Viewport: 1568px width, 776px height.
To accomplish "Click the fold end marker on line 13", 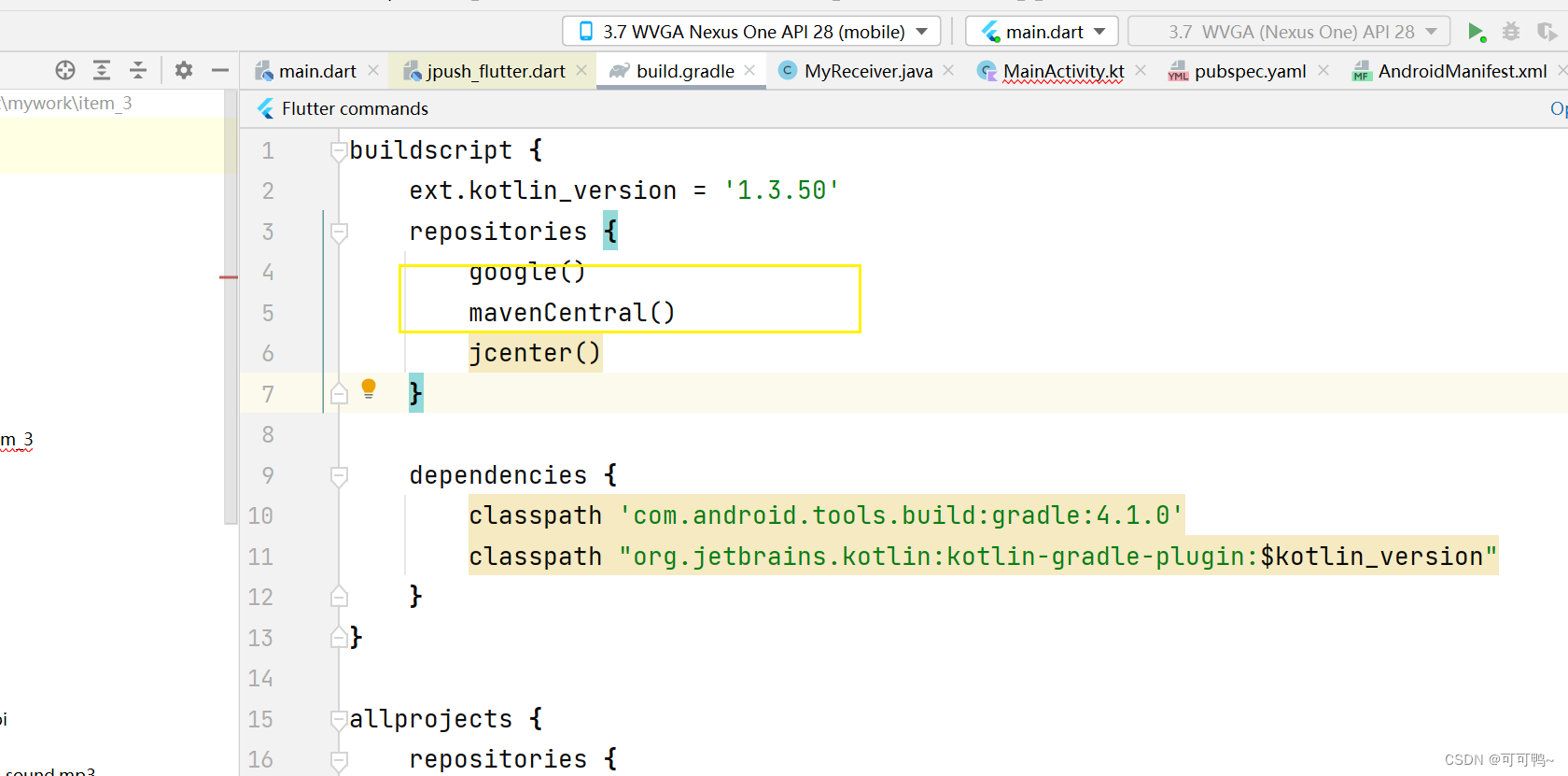I will [339, 638].
